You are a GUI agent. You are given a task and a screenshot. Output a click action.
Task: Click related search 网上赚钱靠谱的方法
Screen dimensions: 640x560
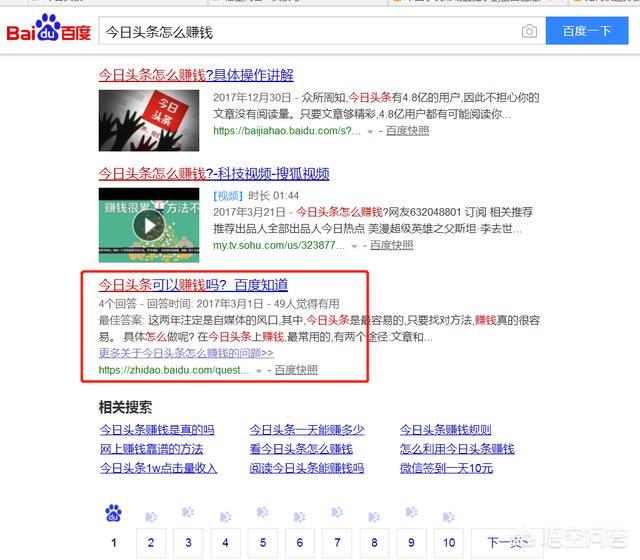click(151, 449)
